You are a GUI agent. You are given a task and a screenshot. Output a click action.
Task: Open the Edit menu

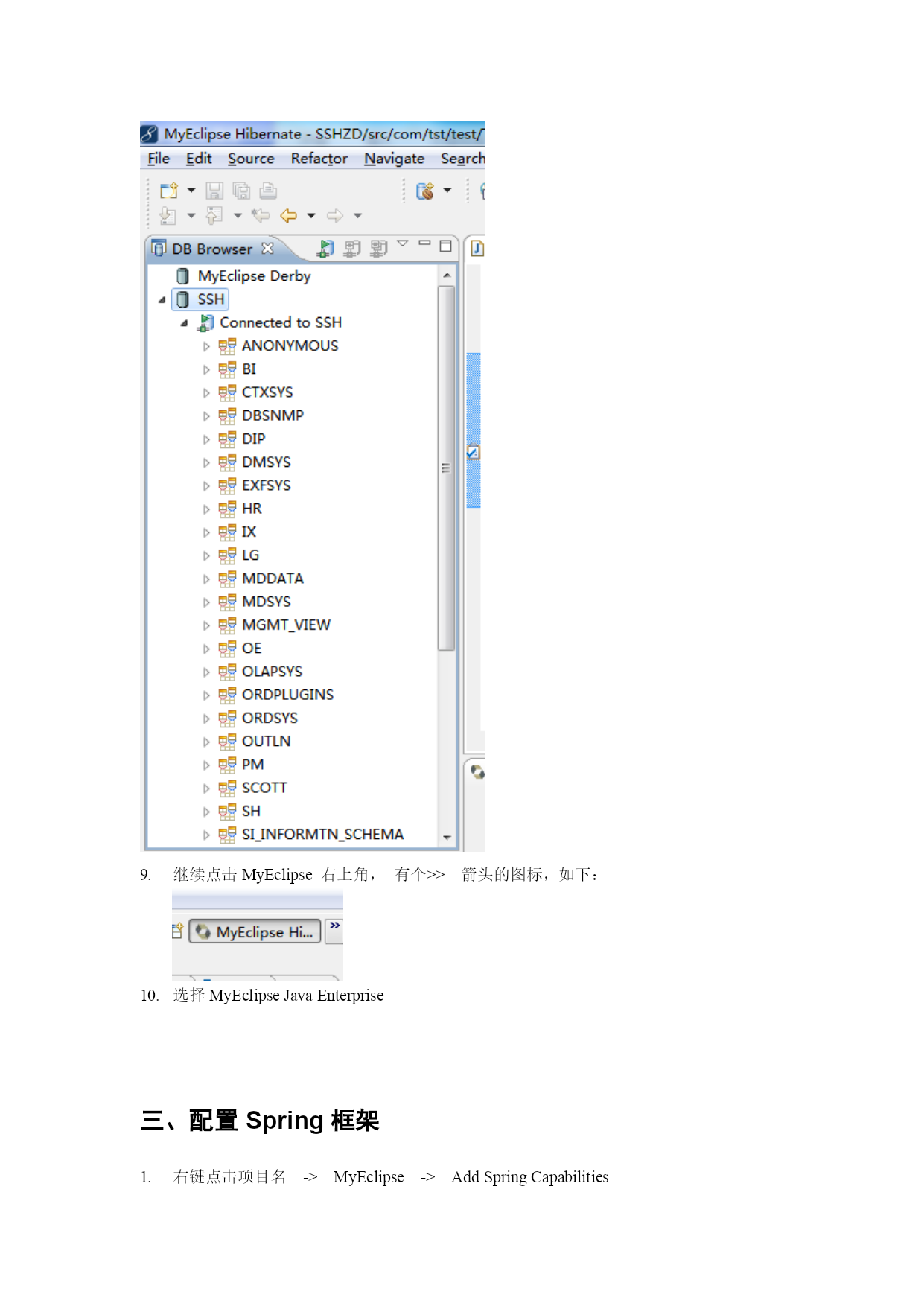click(x=199, y=159)
